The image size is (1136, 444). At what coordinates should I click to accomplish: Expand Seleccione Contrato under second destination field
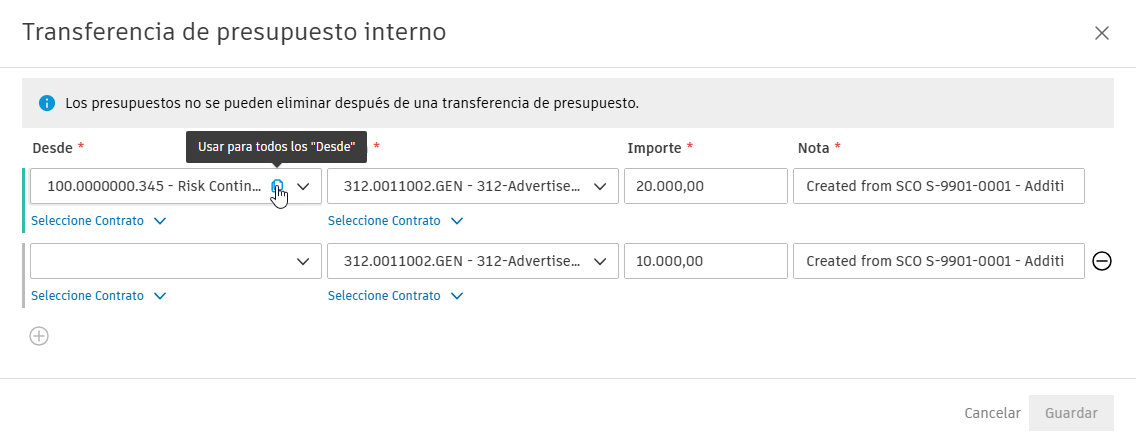click(x=395, y=295)
